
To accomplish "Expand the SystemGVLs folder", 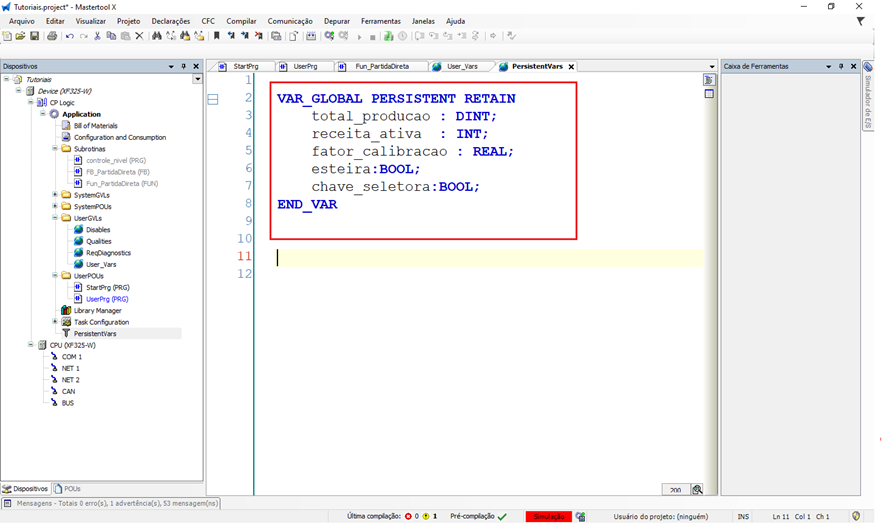I will coord(54,195).
